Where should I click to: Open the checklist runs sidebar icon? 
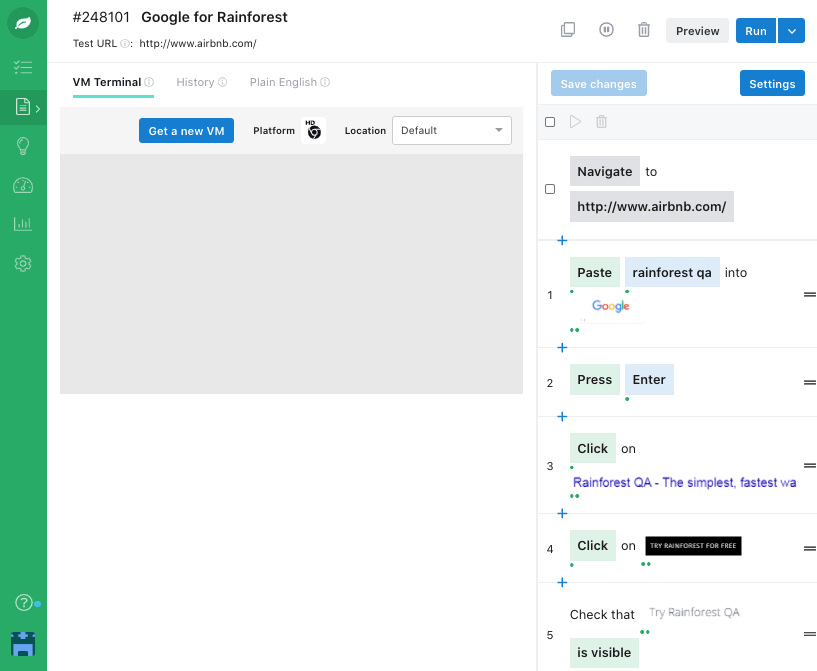point(23,67)
